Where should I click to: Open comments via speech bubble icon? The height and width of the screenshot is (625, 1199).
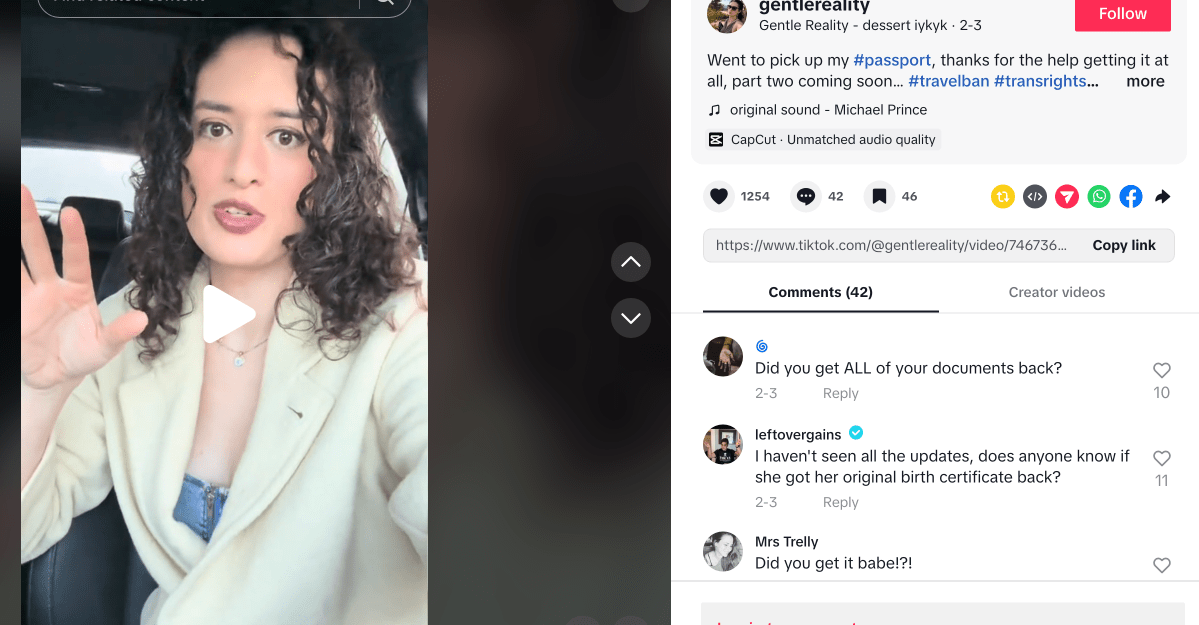coord(806,196)
